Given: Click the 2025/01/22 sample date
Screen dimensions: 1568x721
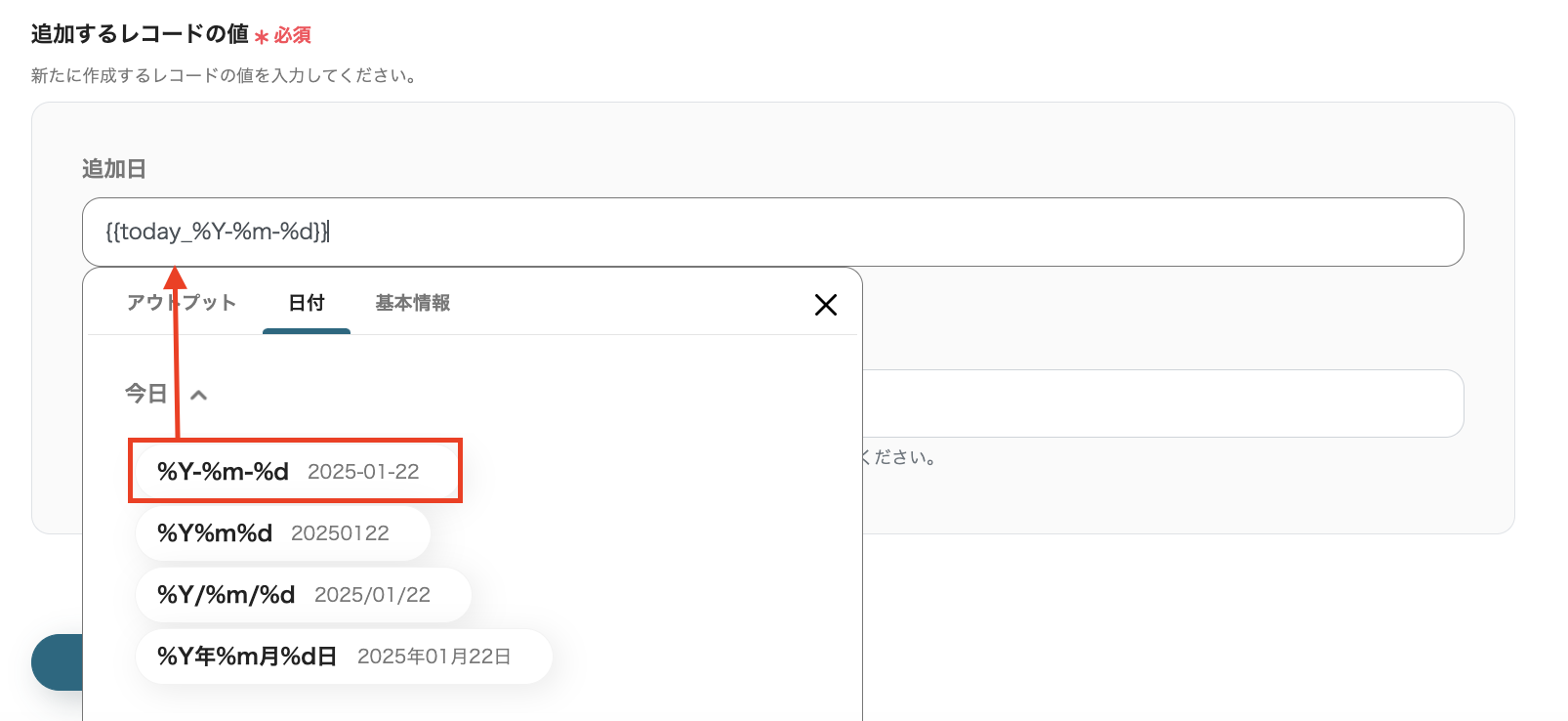Looking at the screenshot, I should (x=372, y=595).
